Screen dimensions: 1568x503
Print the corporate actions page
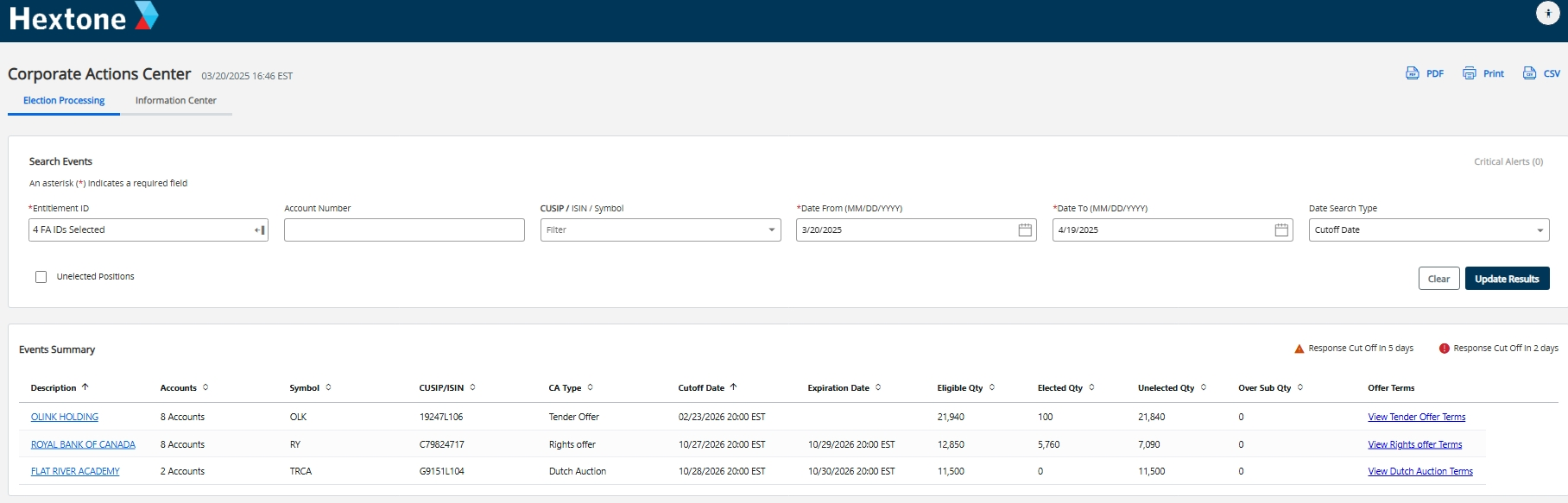point(1483,73)
